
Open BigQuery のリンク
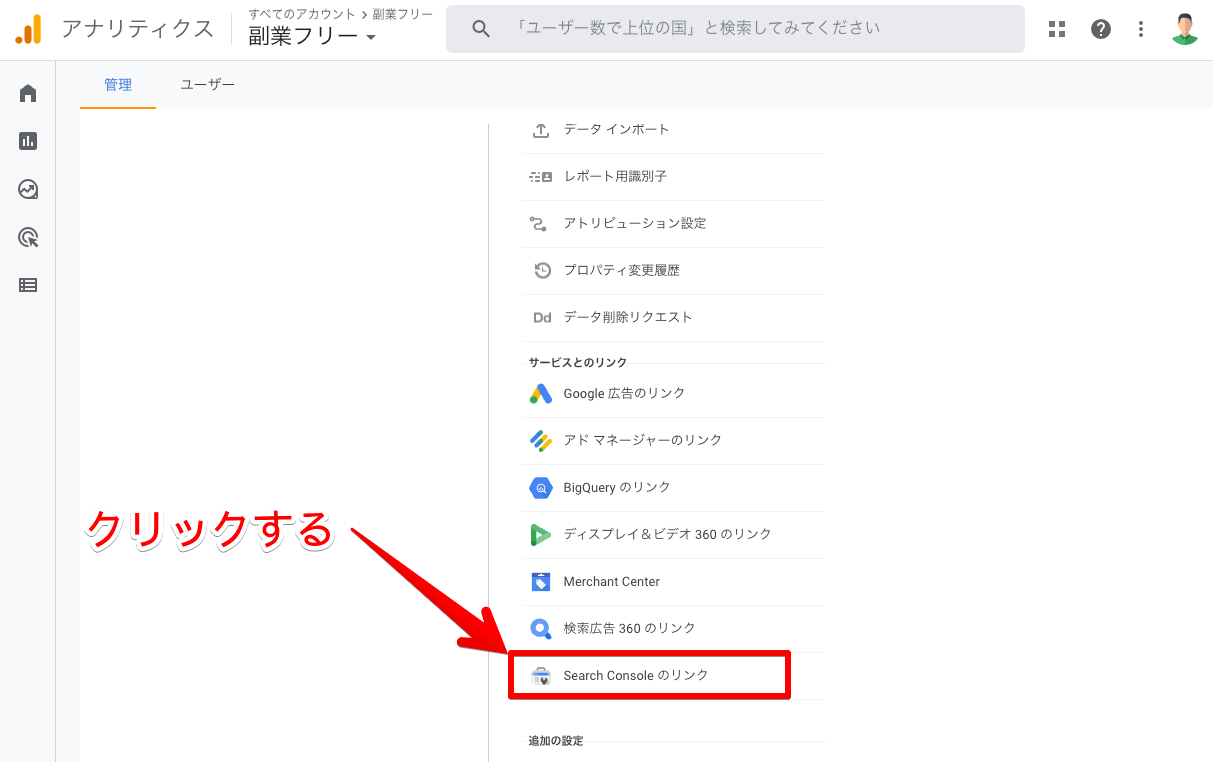[x=616, y=487]
